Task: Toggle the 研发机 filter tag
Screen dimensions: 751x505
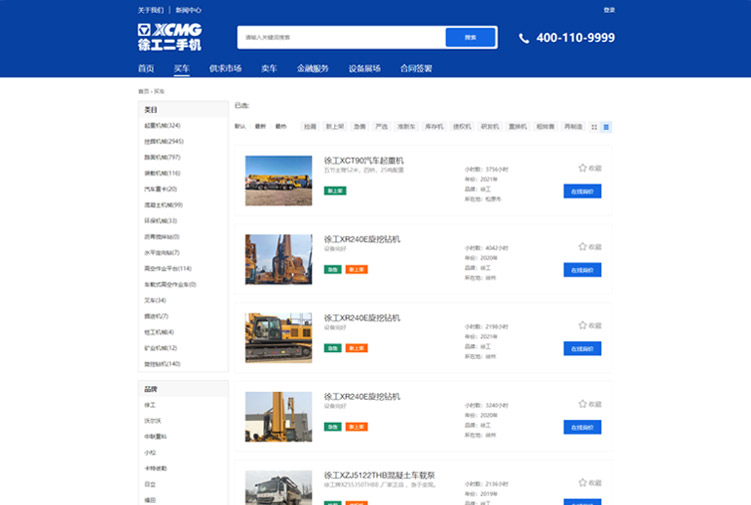Action: pyautogui.click(x=489, y=126)
